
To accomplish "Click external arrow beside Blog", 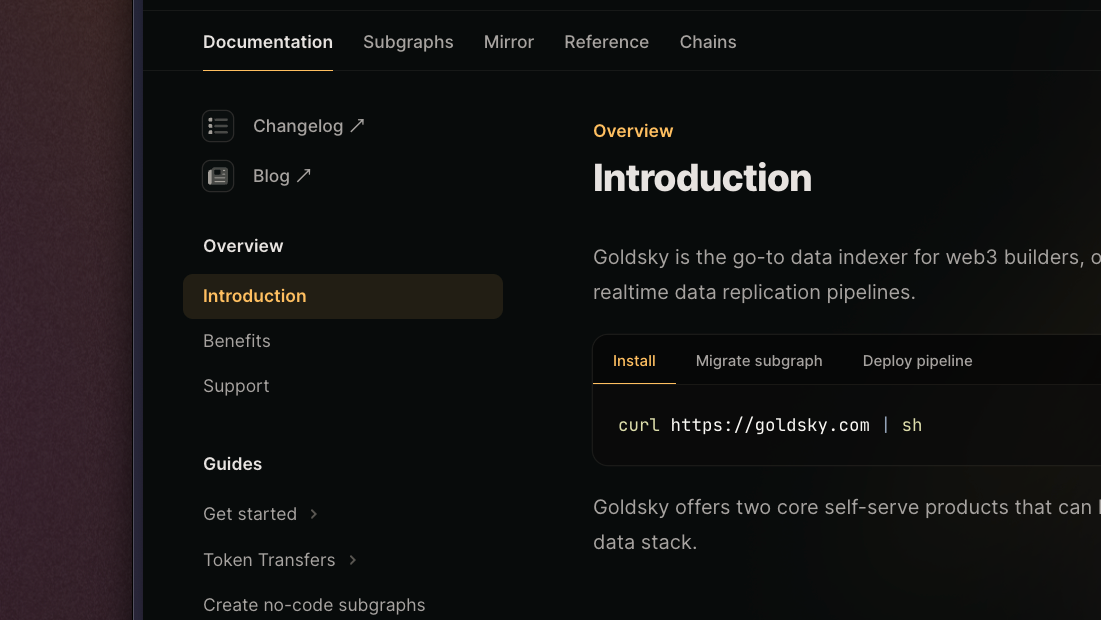I will 303,176.
